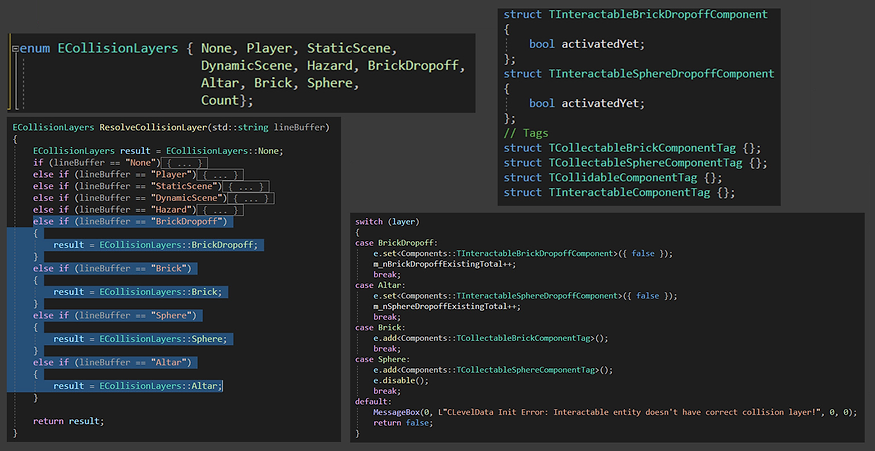Click the else if lineBuffer == "Hazard" condition
This screenshot has width=875, height=451.
click(113, 210)
